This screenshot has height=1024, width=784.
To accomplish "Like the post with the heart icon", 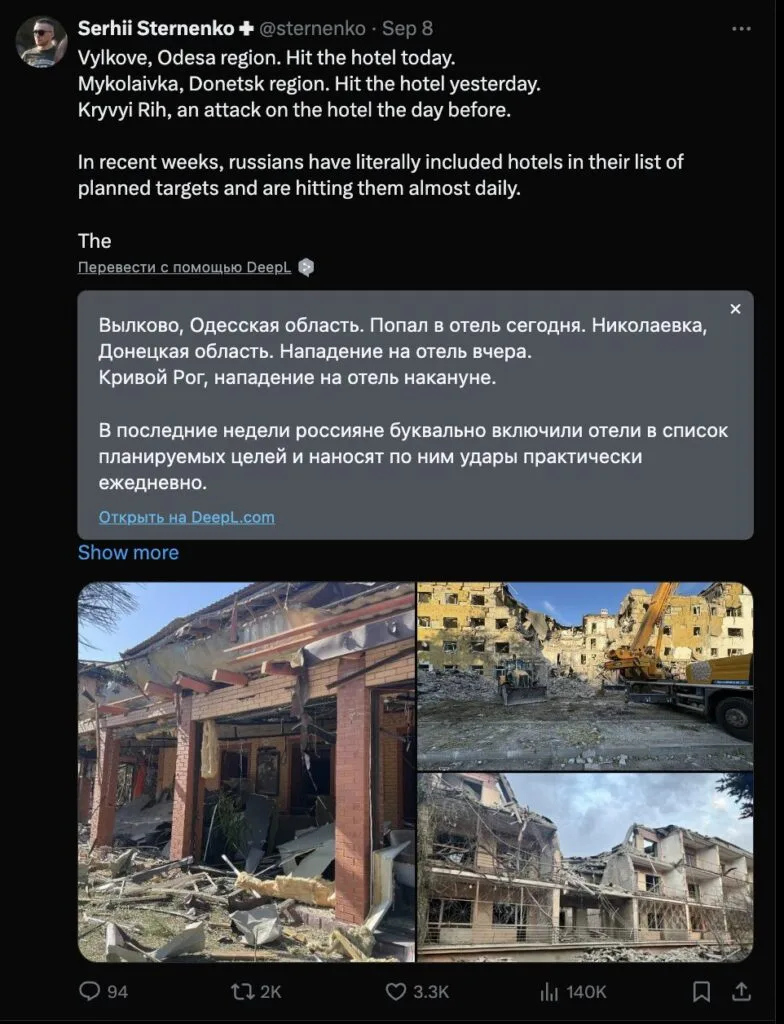I will 395,991.
